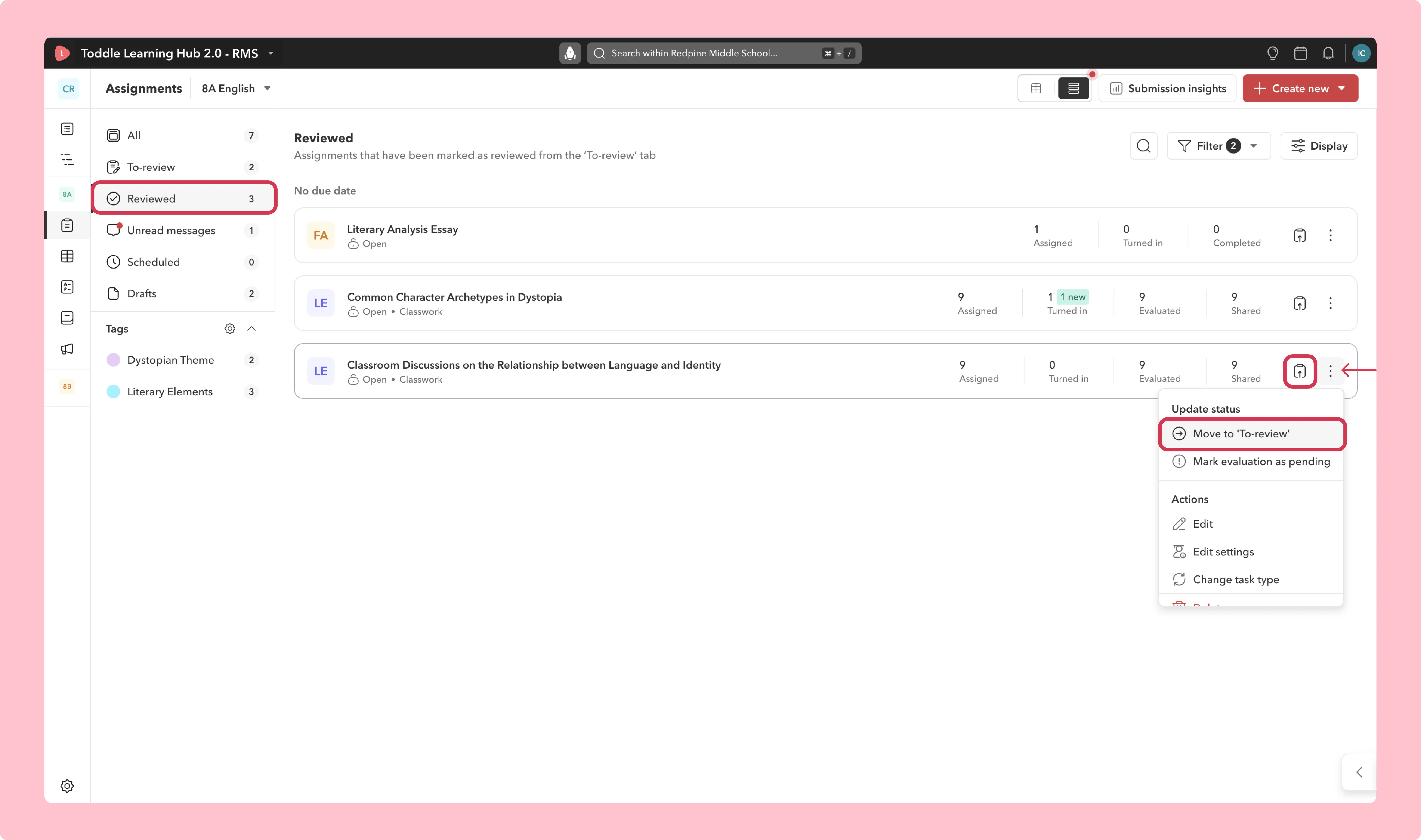Click share icon for Classroom Discussions row
Viewport: 1421px width, 840px height.
pyautogui.click(x=1300, y=371)
